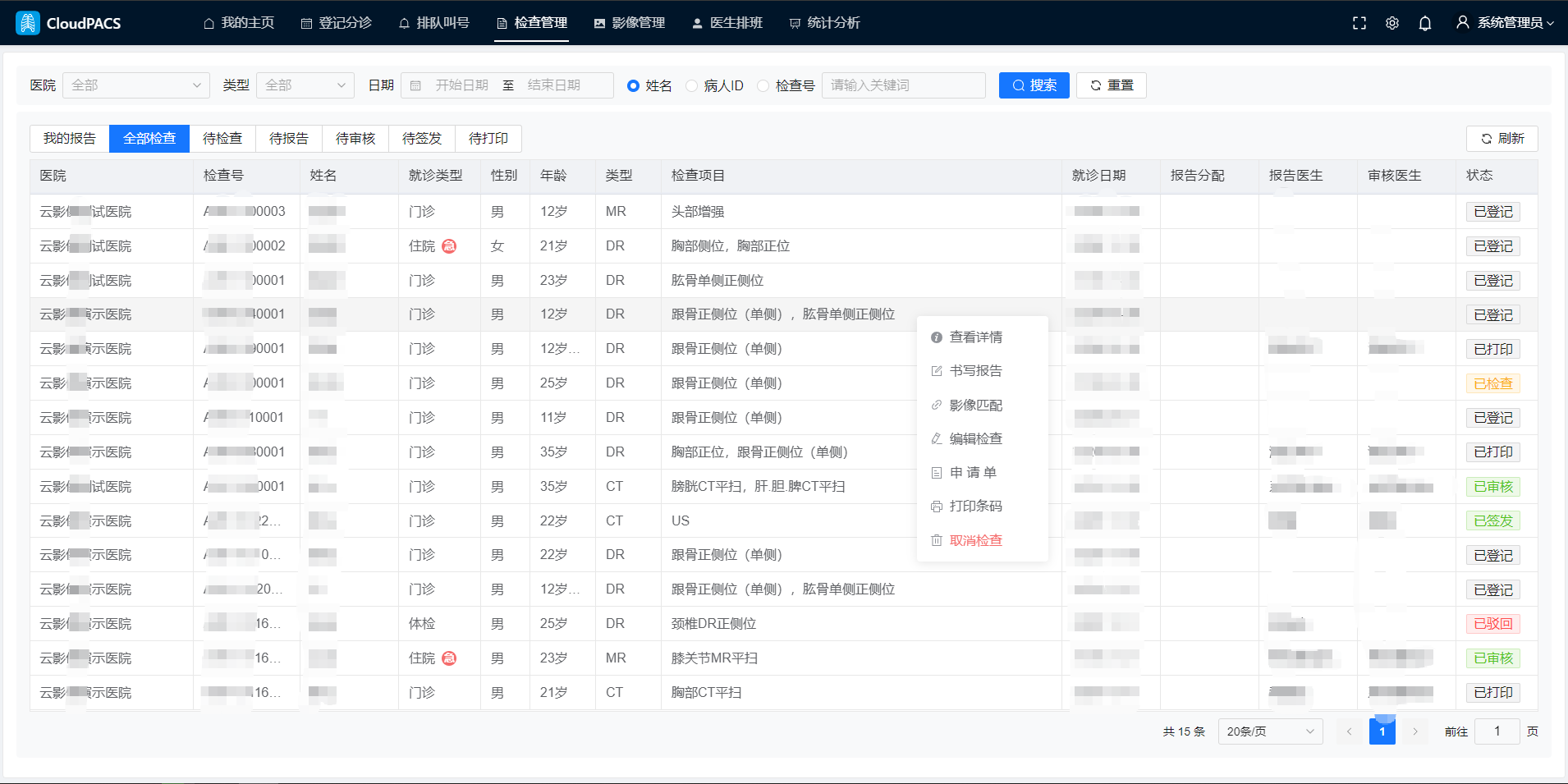Switch to the 我的报告 tab
The image size is (1568, 784).
(70, 139)
